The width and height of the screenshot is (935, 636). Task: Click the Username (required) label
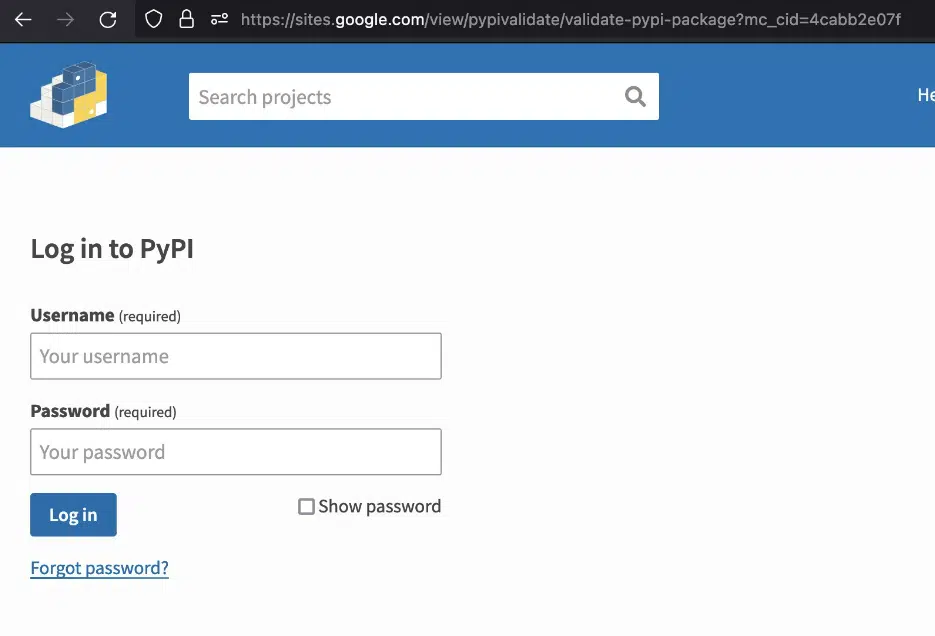[106, 315]
